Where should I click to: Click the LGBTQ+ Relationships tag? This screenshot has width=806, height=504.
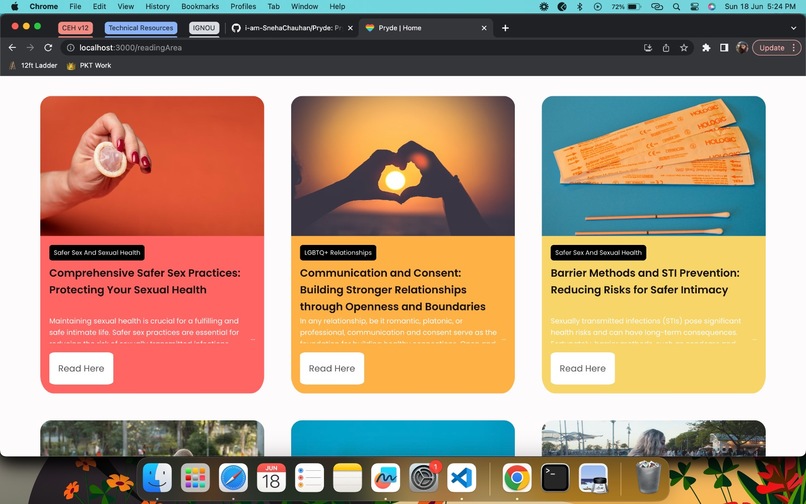[x=338, y=253]
